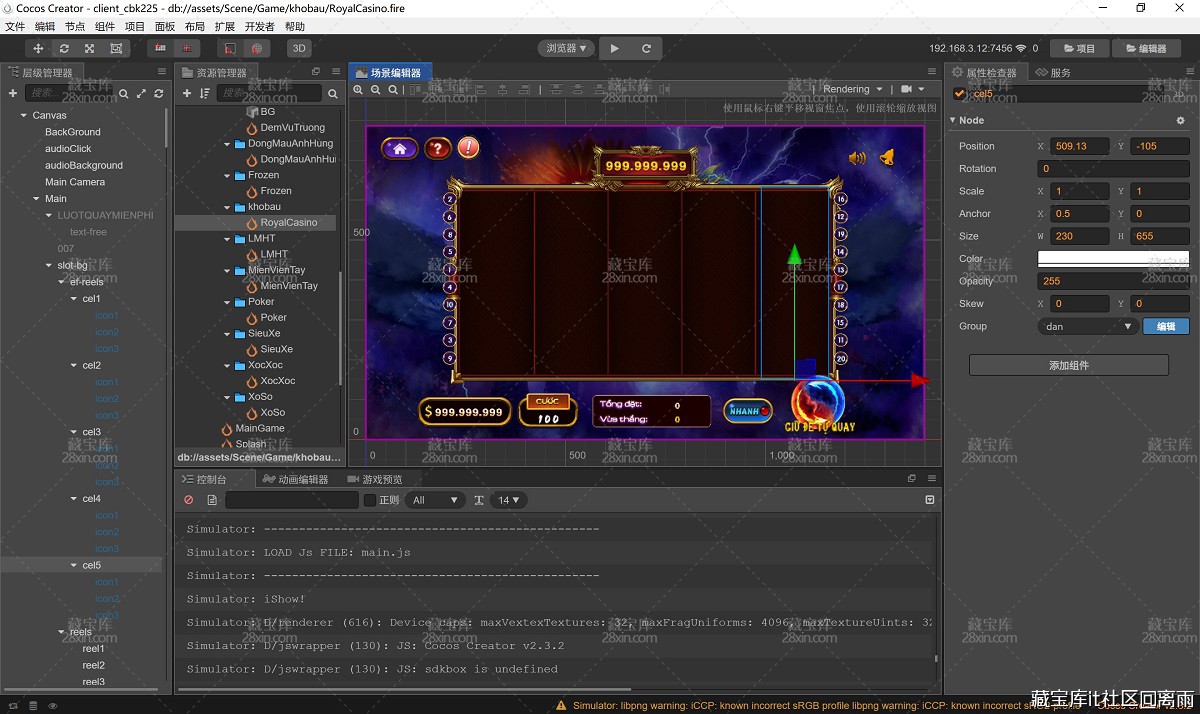Collapse the khobau folder in assets
This screenshot has width=1200, height=714.
tap(228, 207)
